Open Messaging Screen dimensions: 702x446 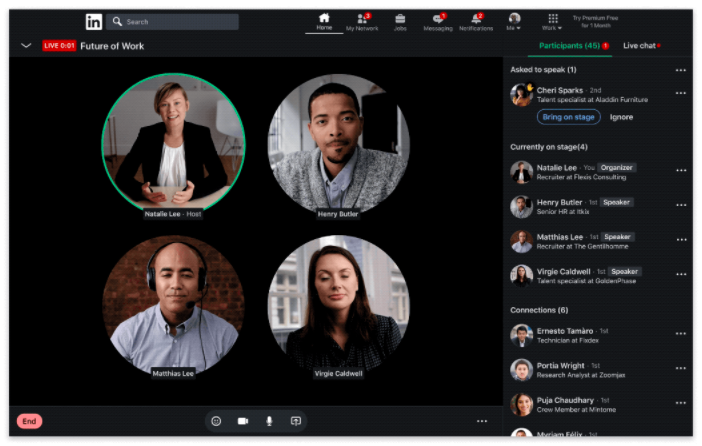[438, 22]
